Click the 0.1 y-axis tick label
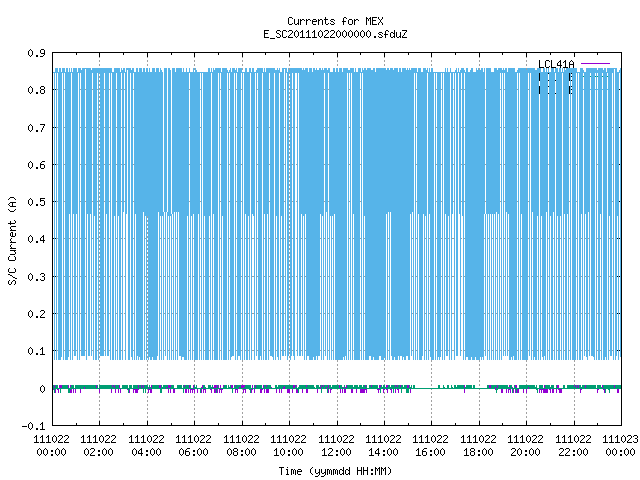The image size is (640, 480). [x=36, y=351]
